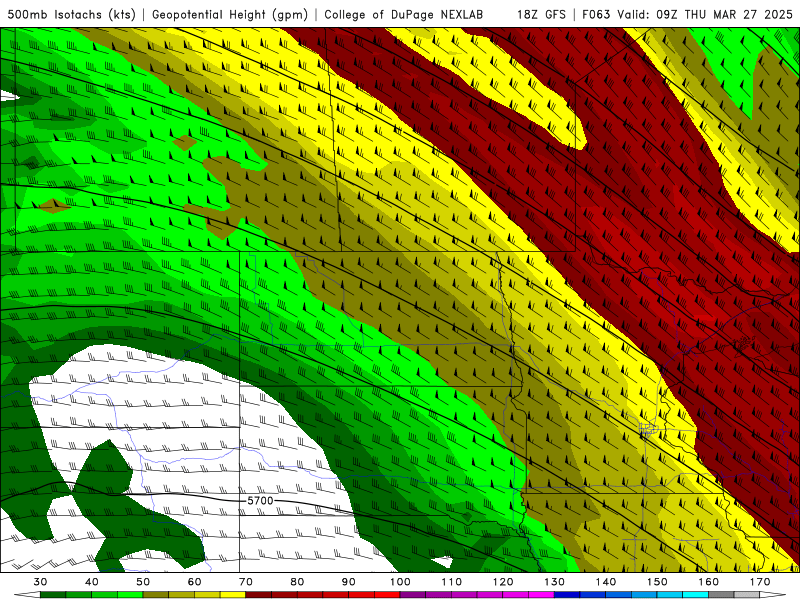Pick the dark red swatch starting at 70 knots

[x=259, y=595]
